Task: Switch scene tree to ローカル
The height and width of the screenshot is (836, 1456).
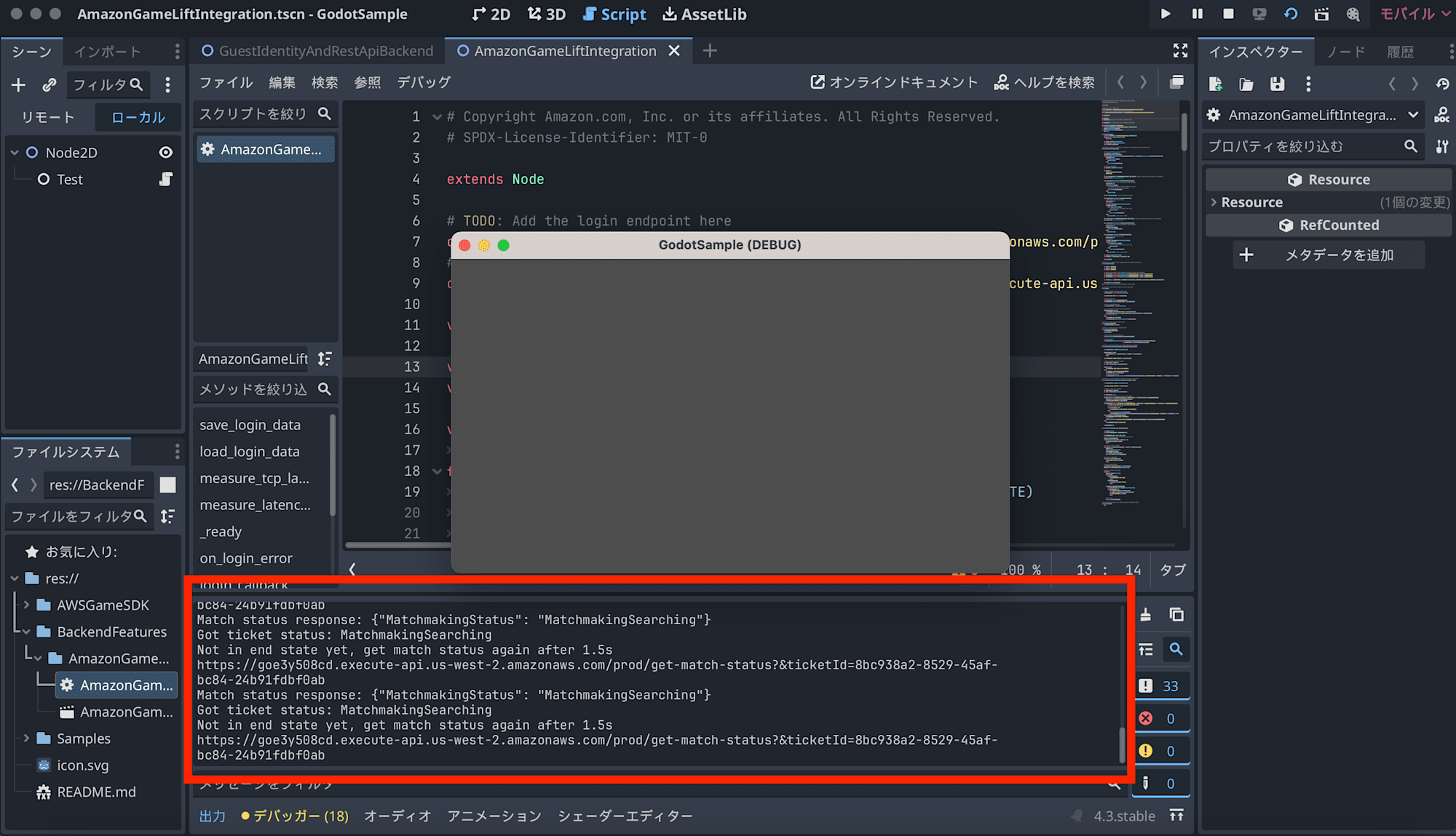Action: (x=138, y=117)
